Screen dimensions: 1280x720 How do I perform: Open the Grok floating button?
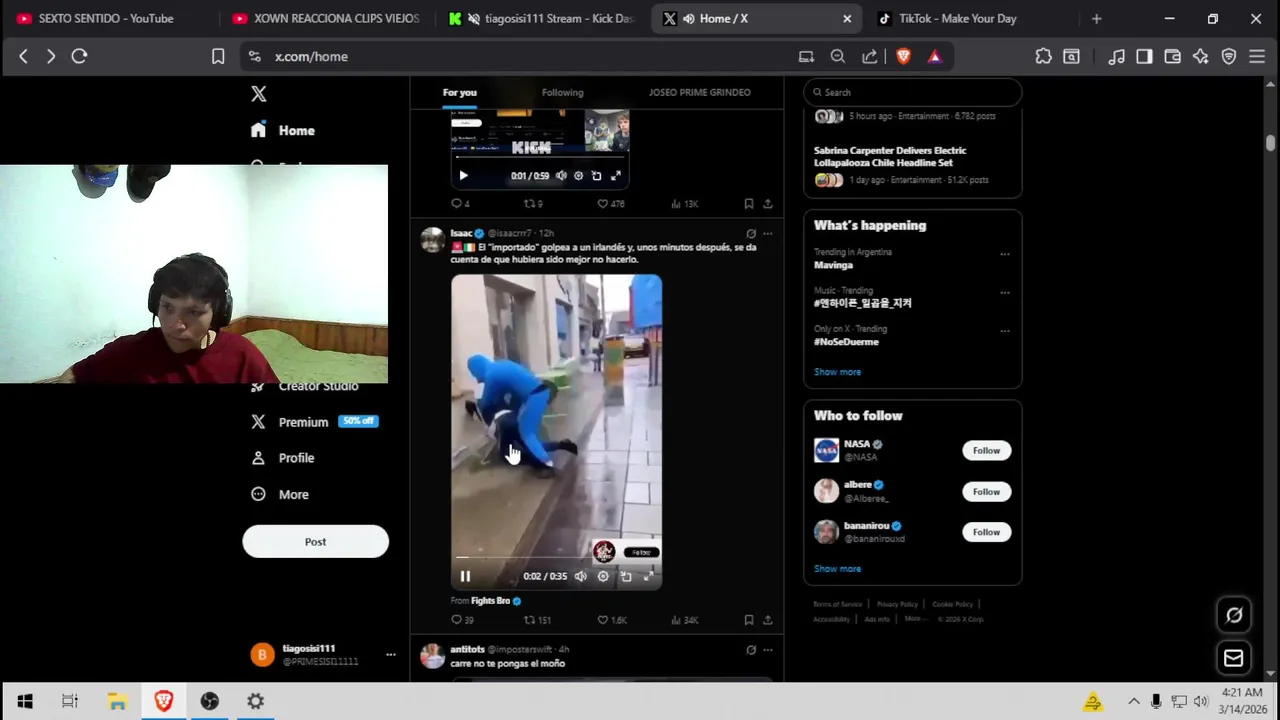[1234, 616]
